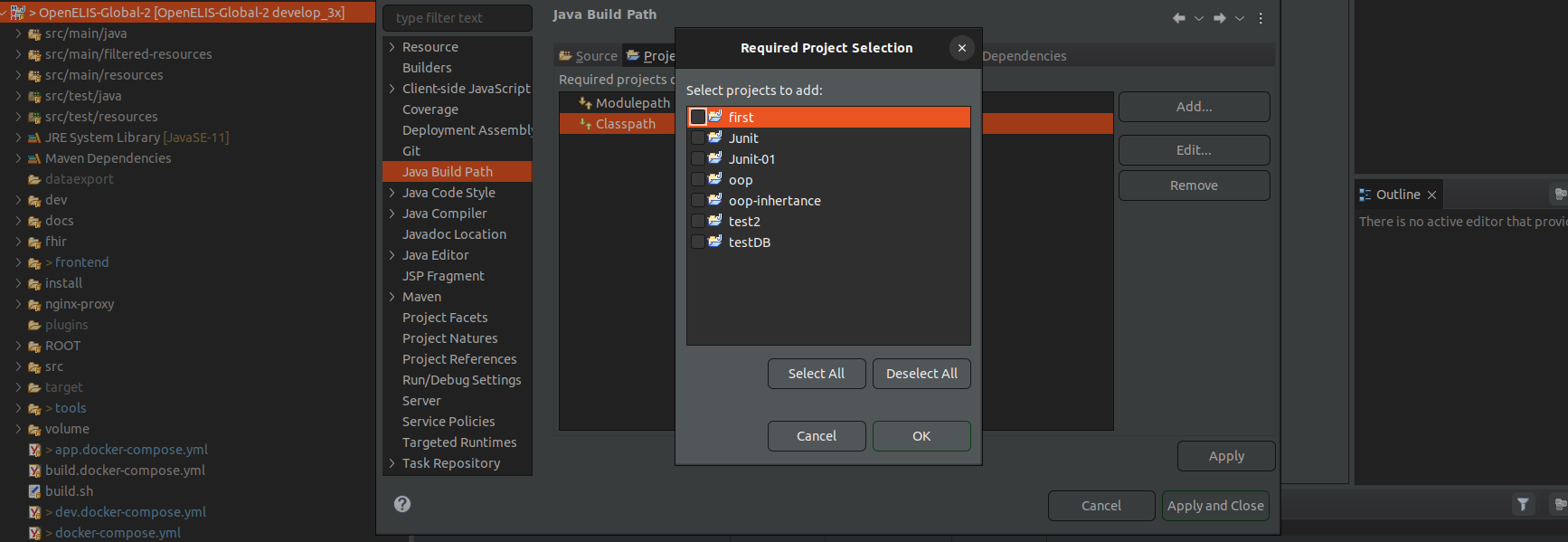Switch to the Source tab
The height and width of the screenshot is (542, 1568).
[589, 56]
